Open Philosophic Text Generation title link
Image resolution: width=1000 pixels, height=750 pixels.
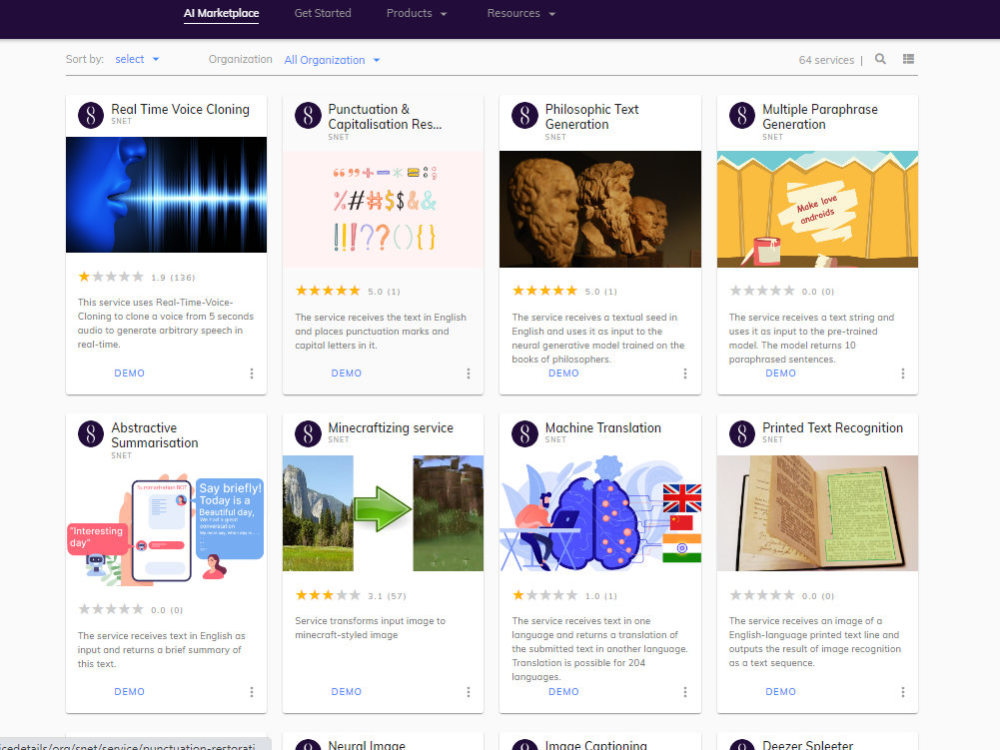(x=591, y=117)
